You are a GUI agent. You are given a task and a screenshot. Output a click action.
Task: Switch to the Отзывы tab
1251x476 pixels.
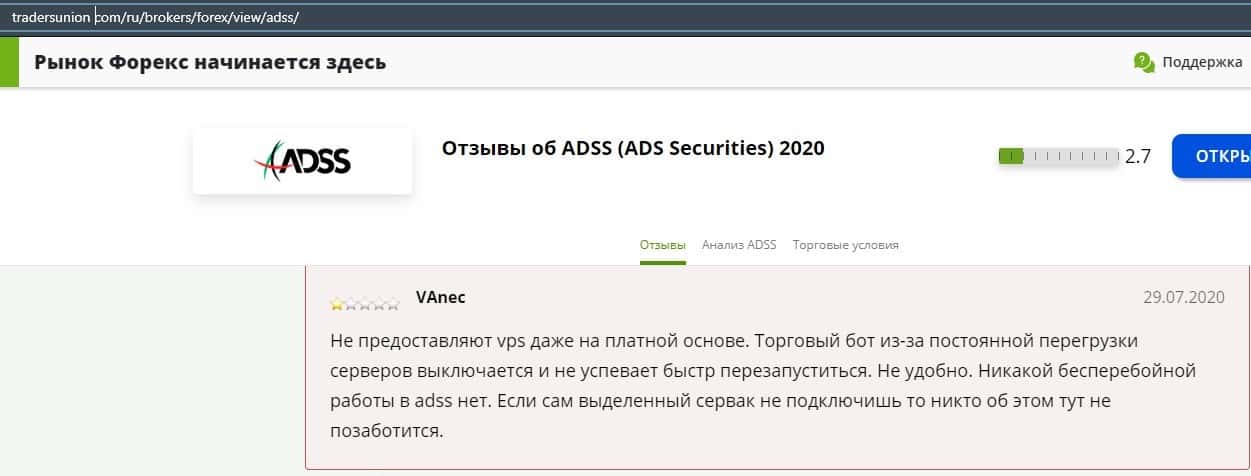pos(662,245)
